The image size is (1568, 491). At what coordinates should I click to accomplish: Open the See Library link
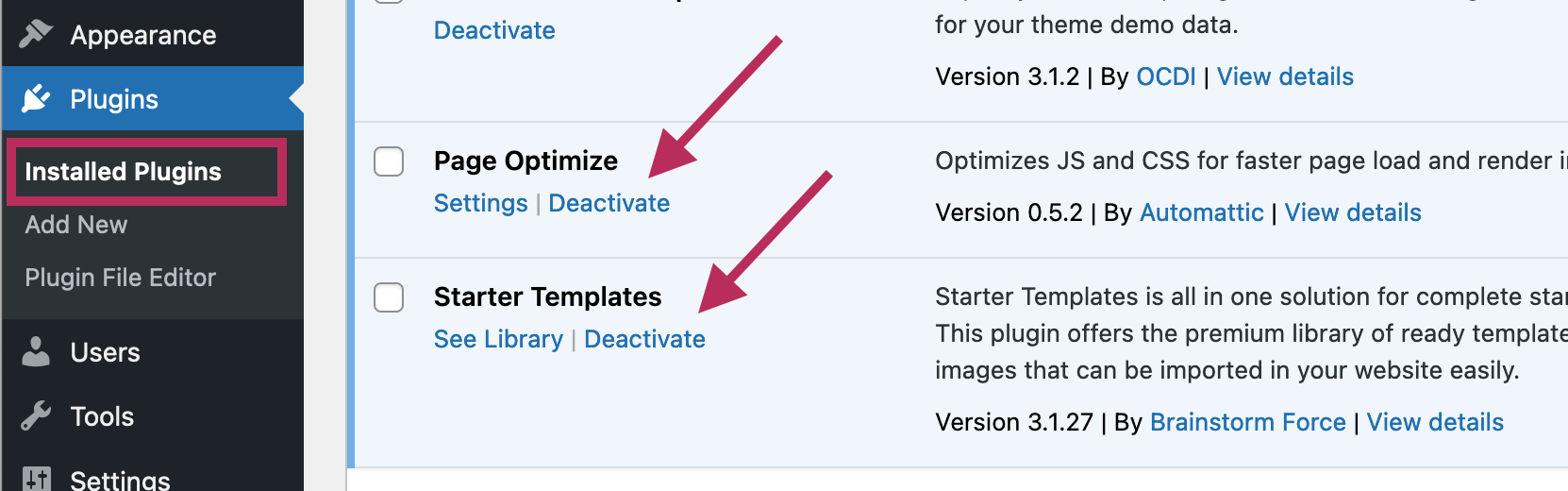[x=498, y=339]
